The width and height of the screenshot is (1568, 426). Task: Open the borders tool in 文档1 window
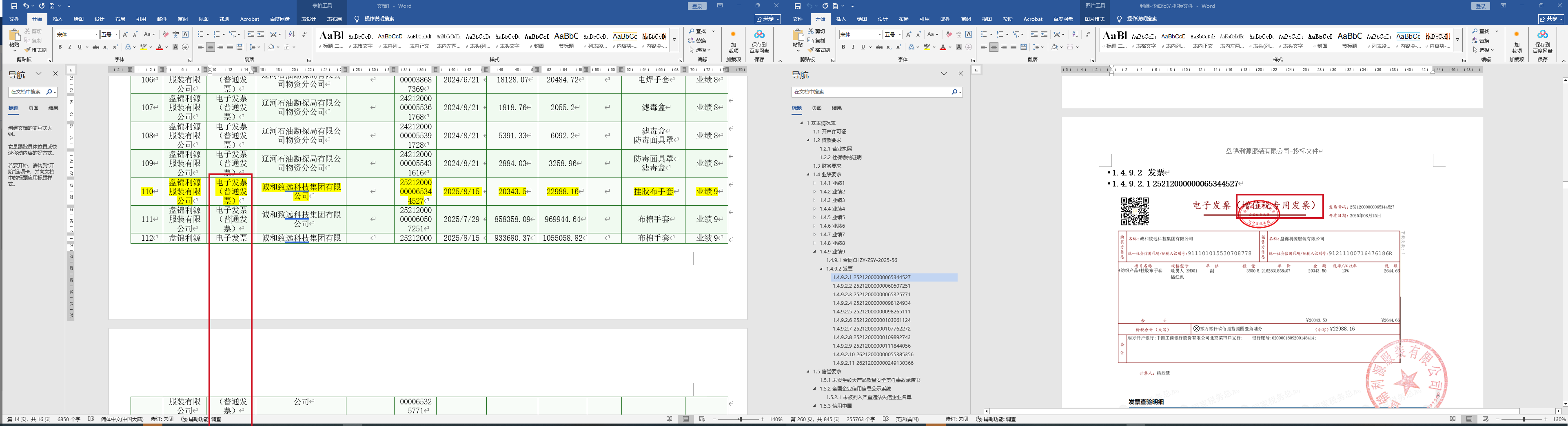tap(287, 47)
